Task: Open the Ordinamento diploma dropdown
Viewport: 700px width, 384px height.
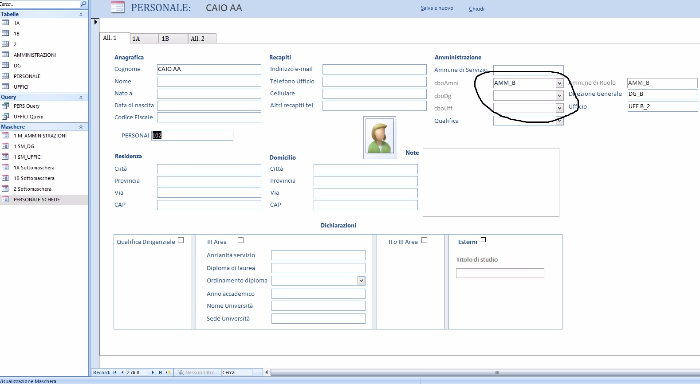Action: pos(361,280)
